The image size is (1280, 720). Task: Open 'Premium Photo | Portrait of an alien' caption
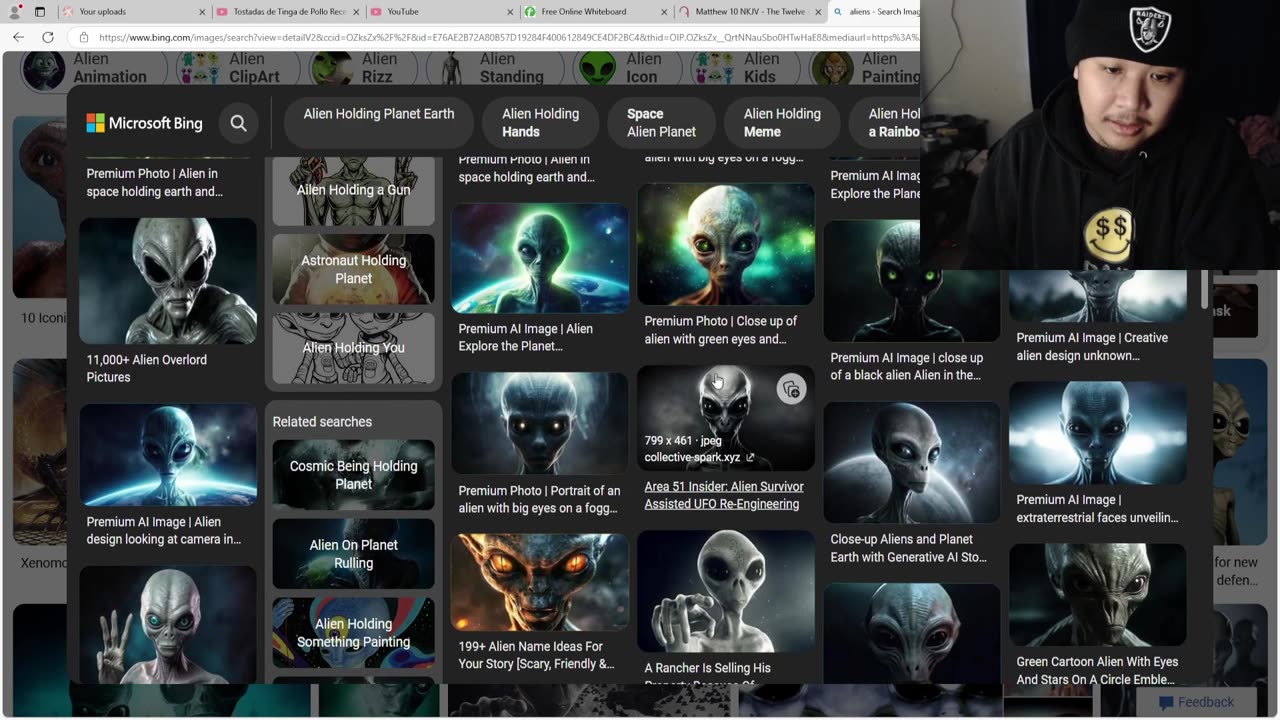tap(539, 499)
